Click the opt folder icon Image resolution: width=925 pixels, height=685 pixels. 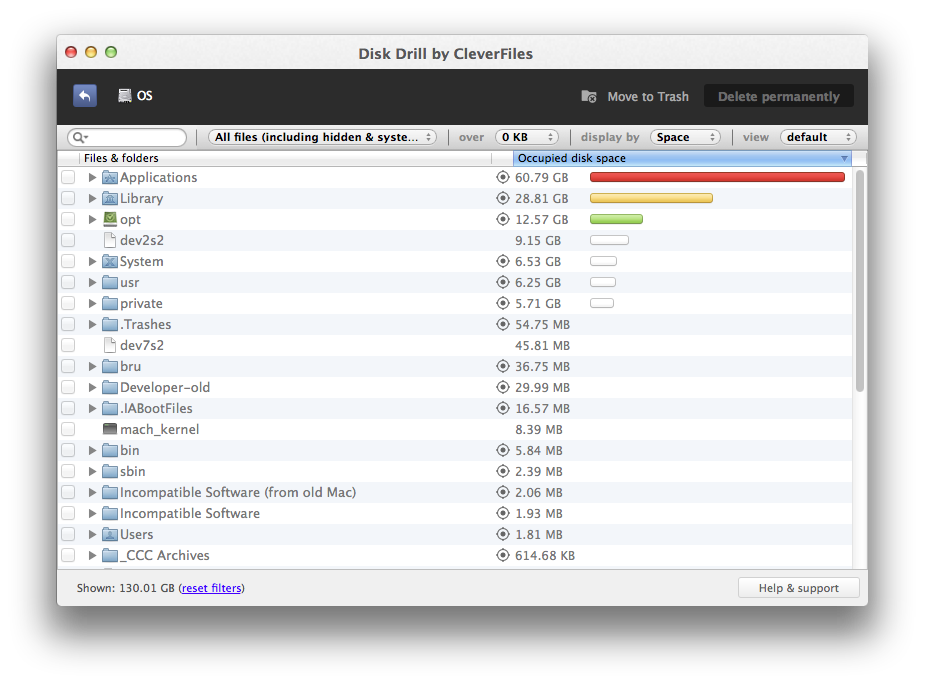pyautogui.click(x=110, y=219)
